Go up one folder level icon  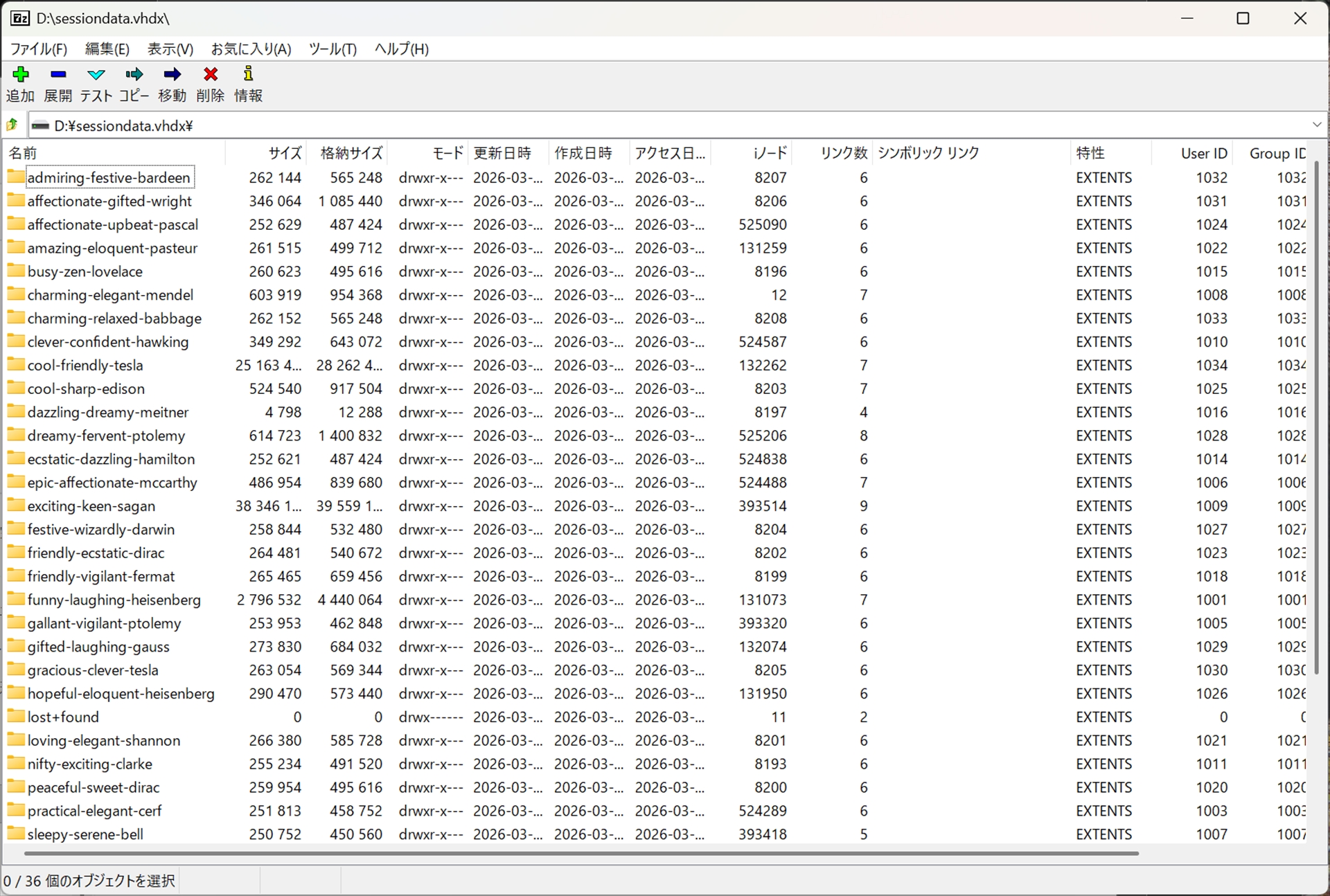[12, 125]
